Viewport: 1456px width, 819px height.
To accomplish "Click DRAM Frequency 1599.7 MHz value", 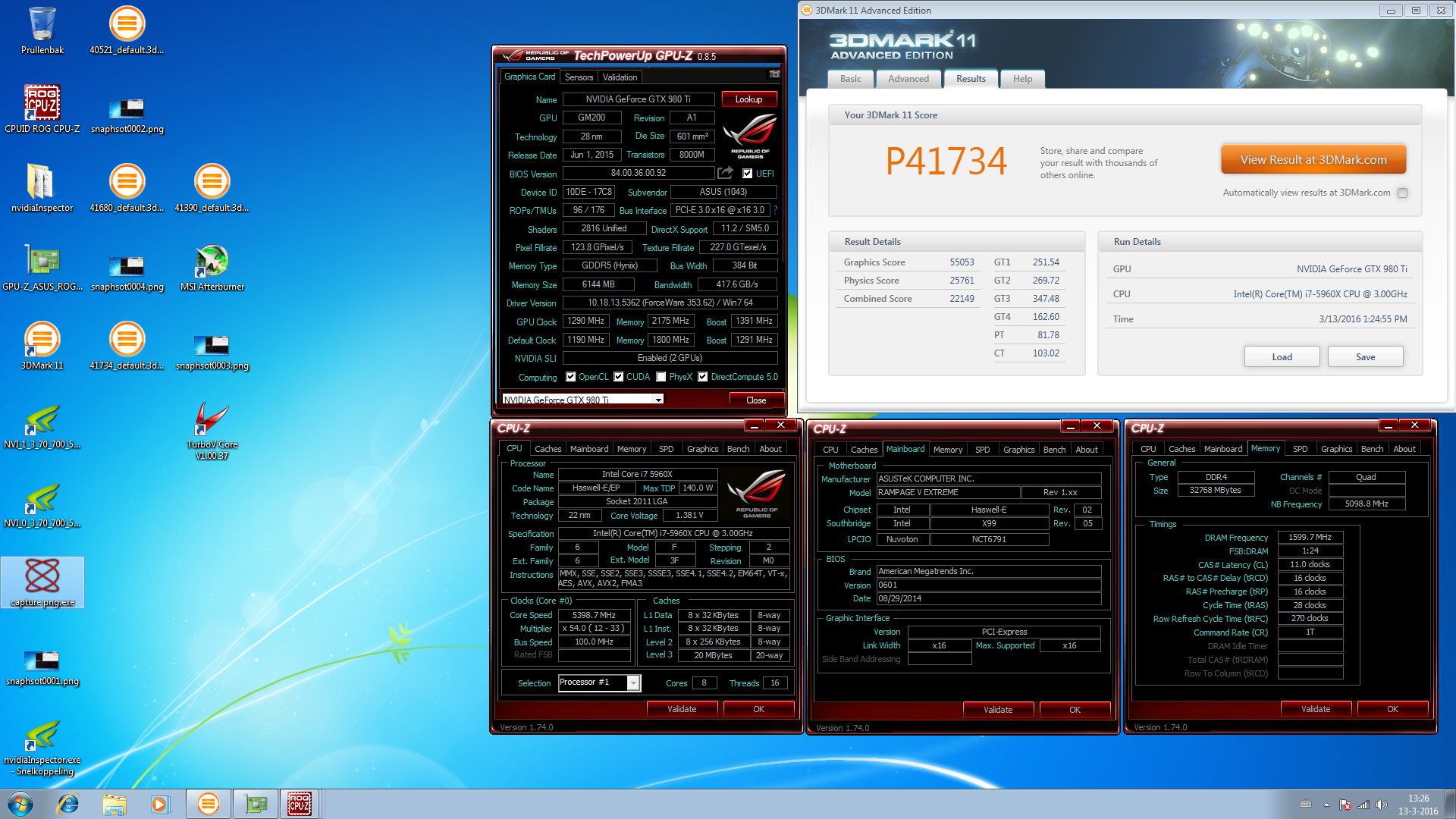I will click(1310, 537).
